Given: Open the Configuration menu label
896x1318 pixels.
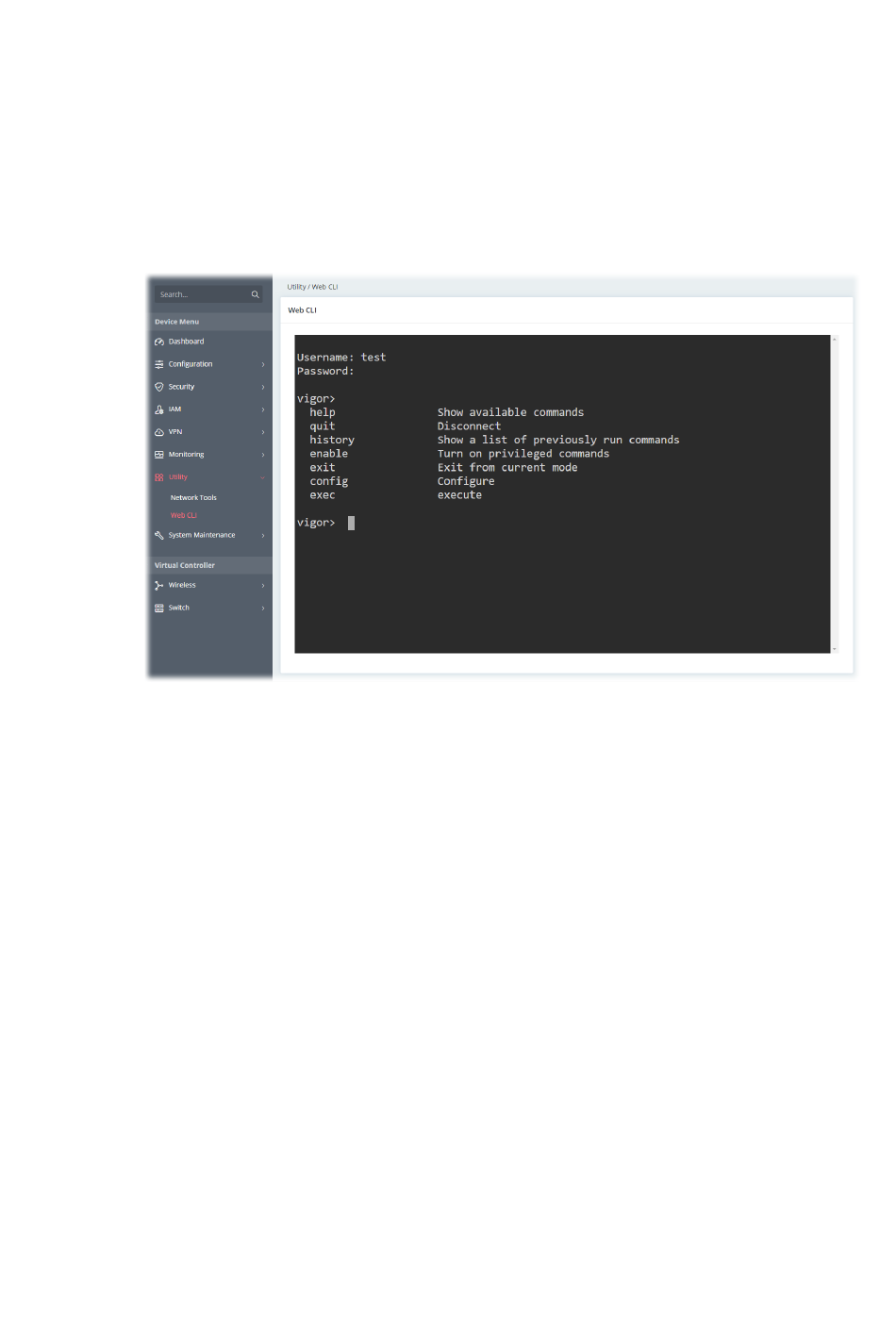Looking at the screenshot, I should [191, 364].
